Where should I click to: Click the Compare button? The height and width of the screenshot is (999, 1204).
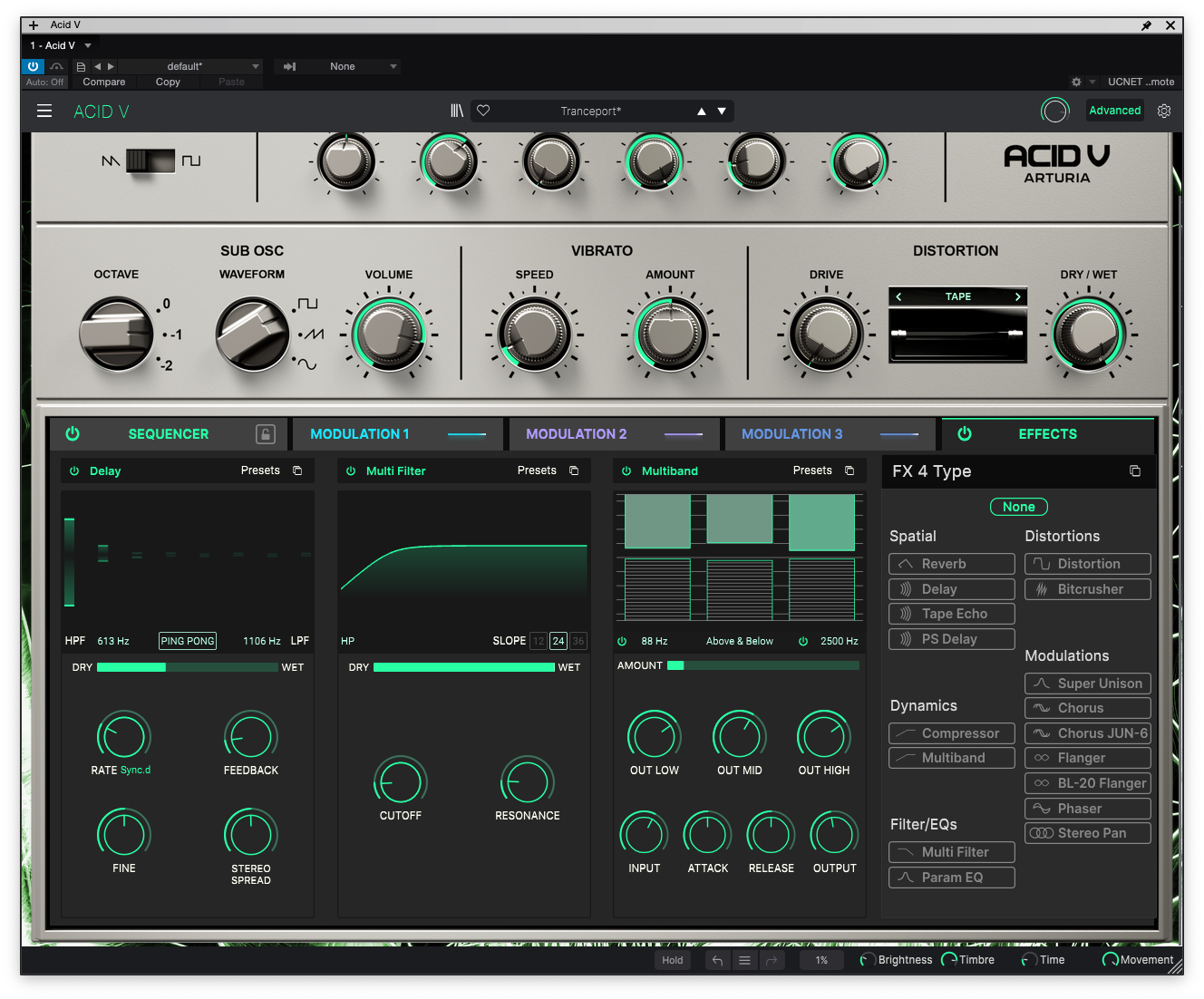[104, 82]
